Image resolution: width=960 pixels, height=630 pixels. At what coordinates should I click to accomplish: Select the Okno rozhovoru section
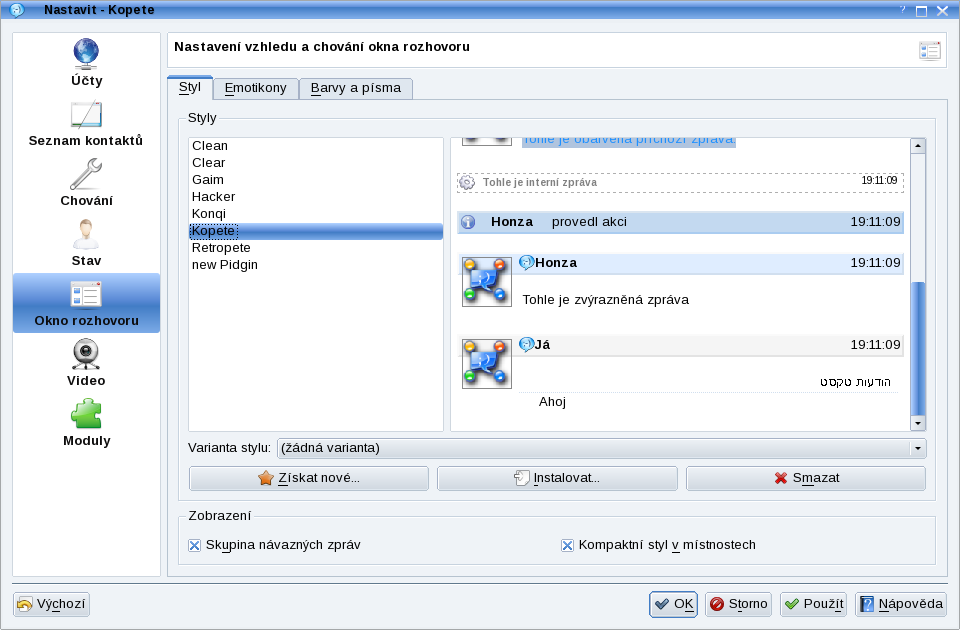click(x=86, y=303)
